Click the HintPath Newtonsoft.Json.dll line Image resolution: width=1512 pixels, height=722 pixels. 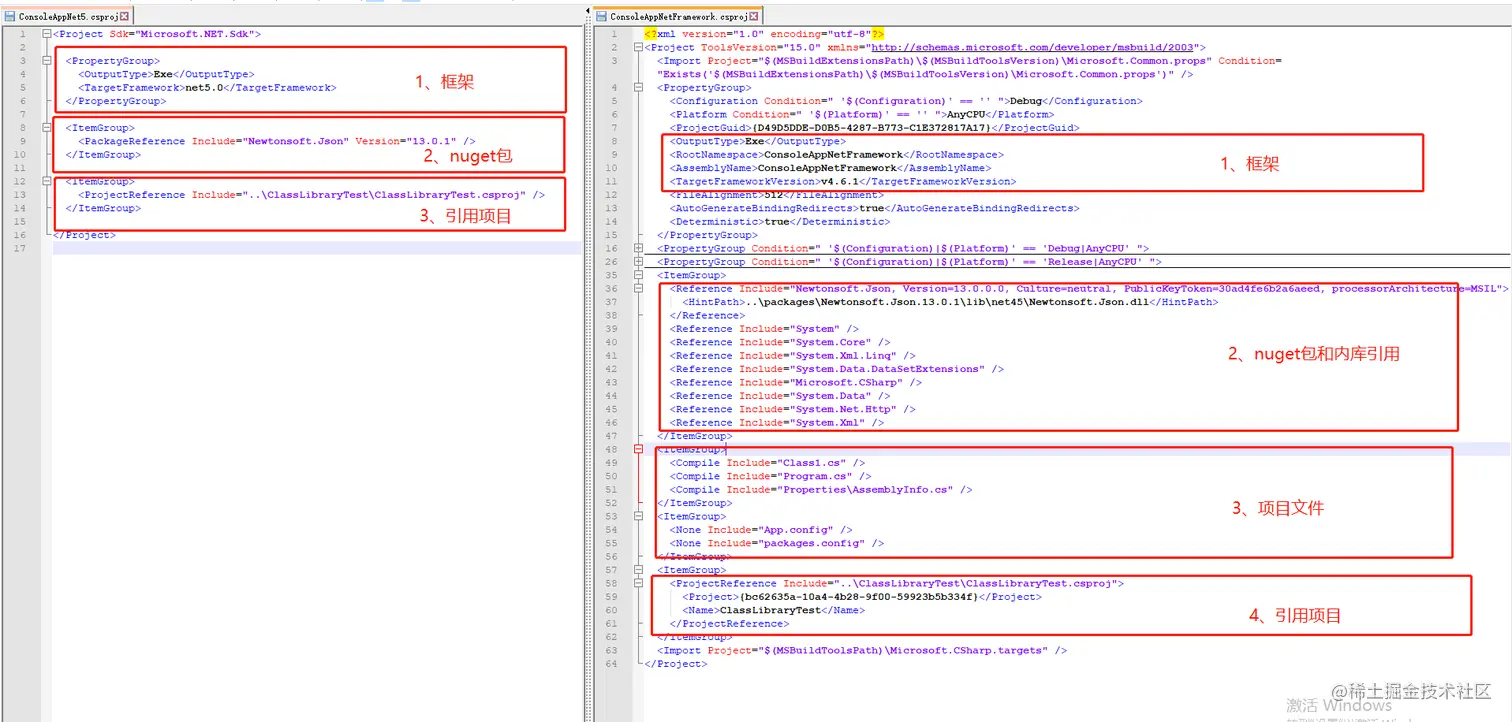(950, 302)
